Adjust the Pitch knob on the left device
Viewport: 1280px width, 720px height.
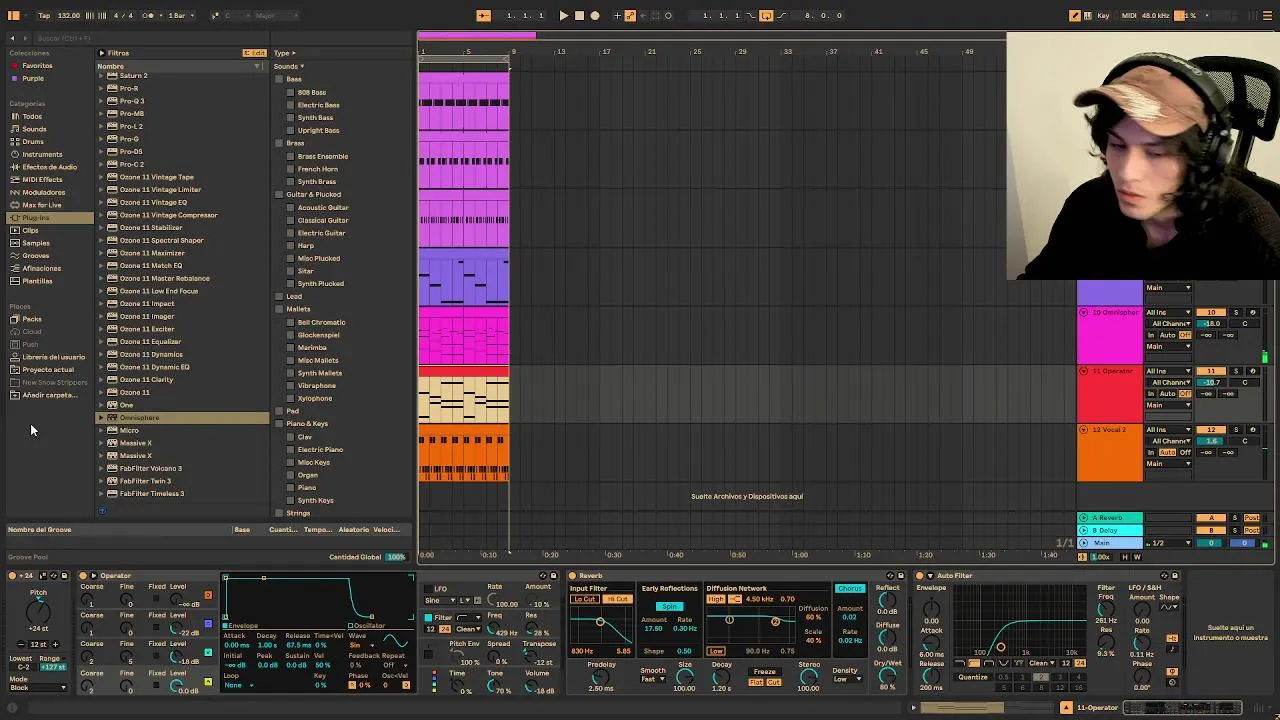tap(38, 611)
